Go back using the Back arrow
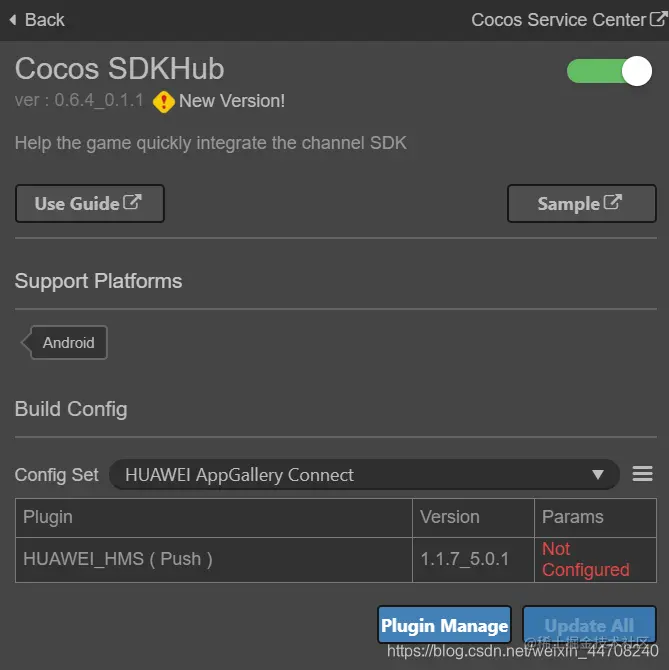The image size is (669, 670). point(37,20)
